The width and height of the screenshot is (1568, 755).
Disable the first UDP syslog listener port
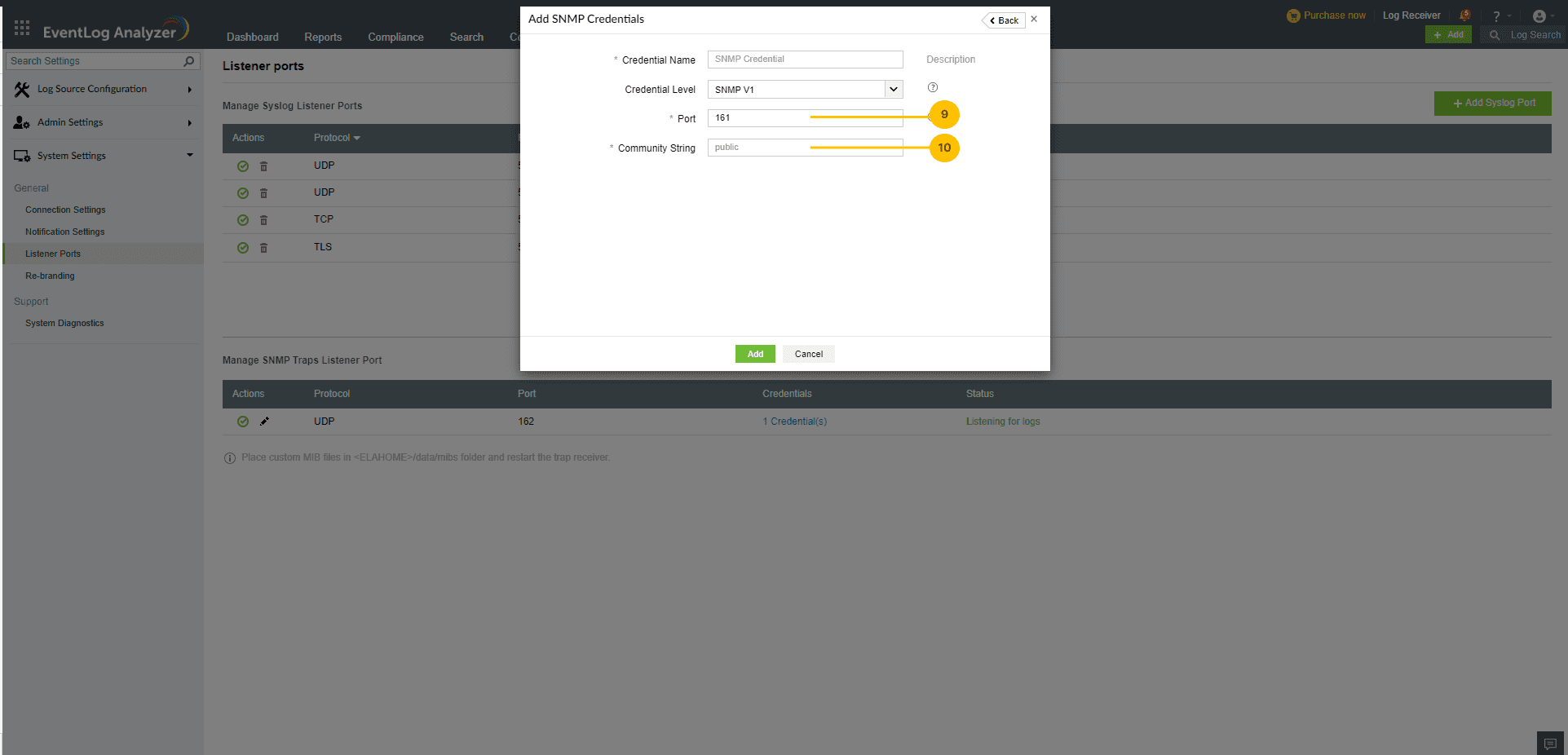tap(242, 166)
